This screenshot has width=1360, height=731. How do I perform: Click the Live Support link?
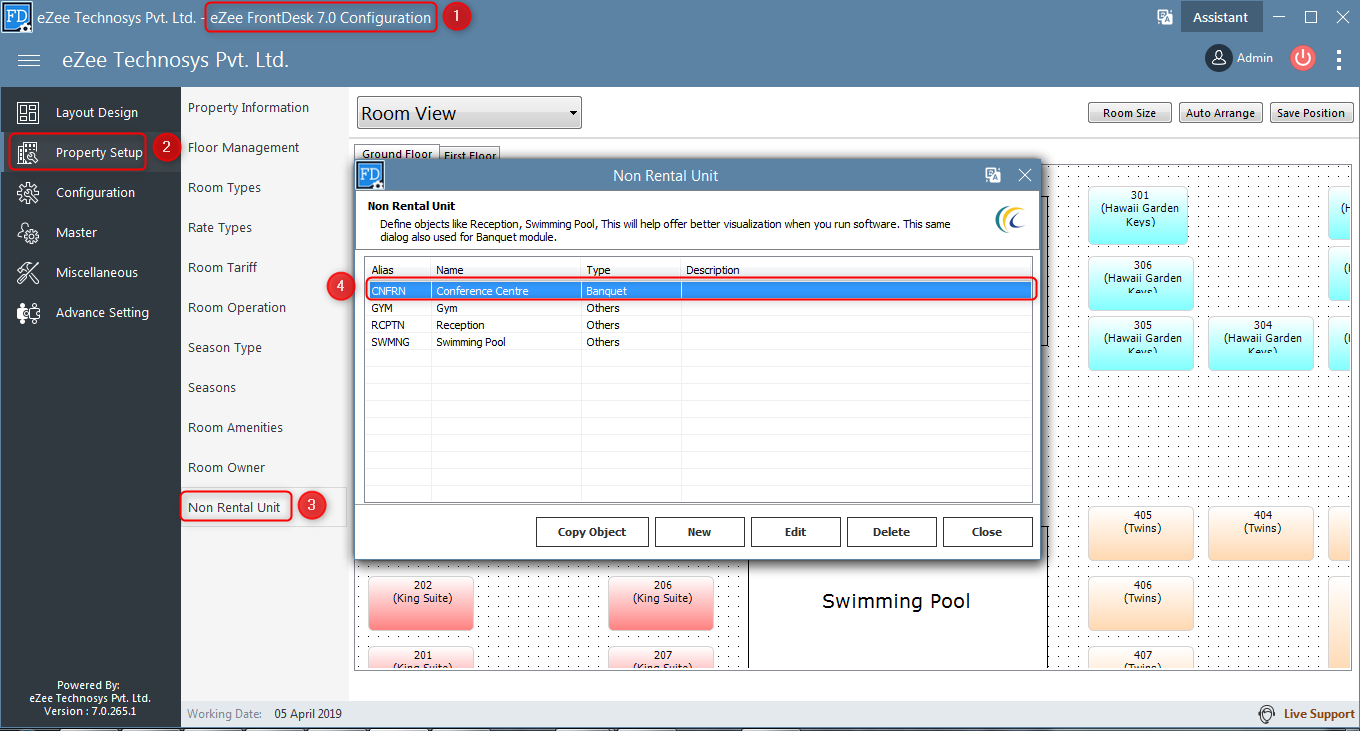1319,714
